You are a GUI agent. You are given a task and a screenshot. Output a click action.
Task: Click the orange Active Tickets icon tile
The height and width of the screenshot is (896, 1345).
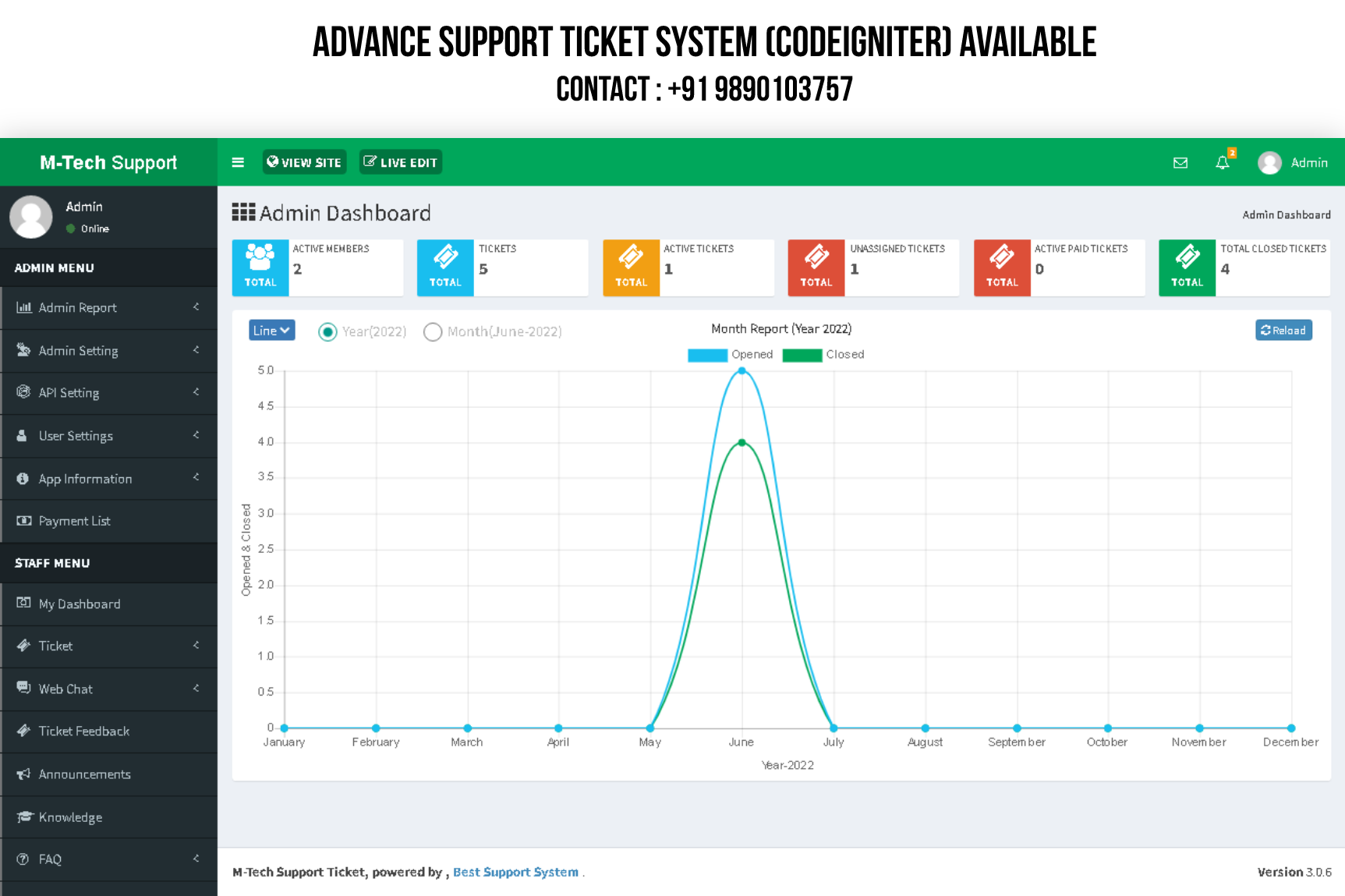click(631, 267)
